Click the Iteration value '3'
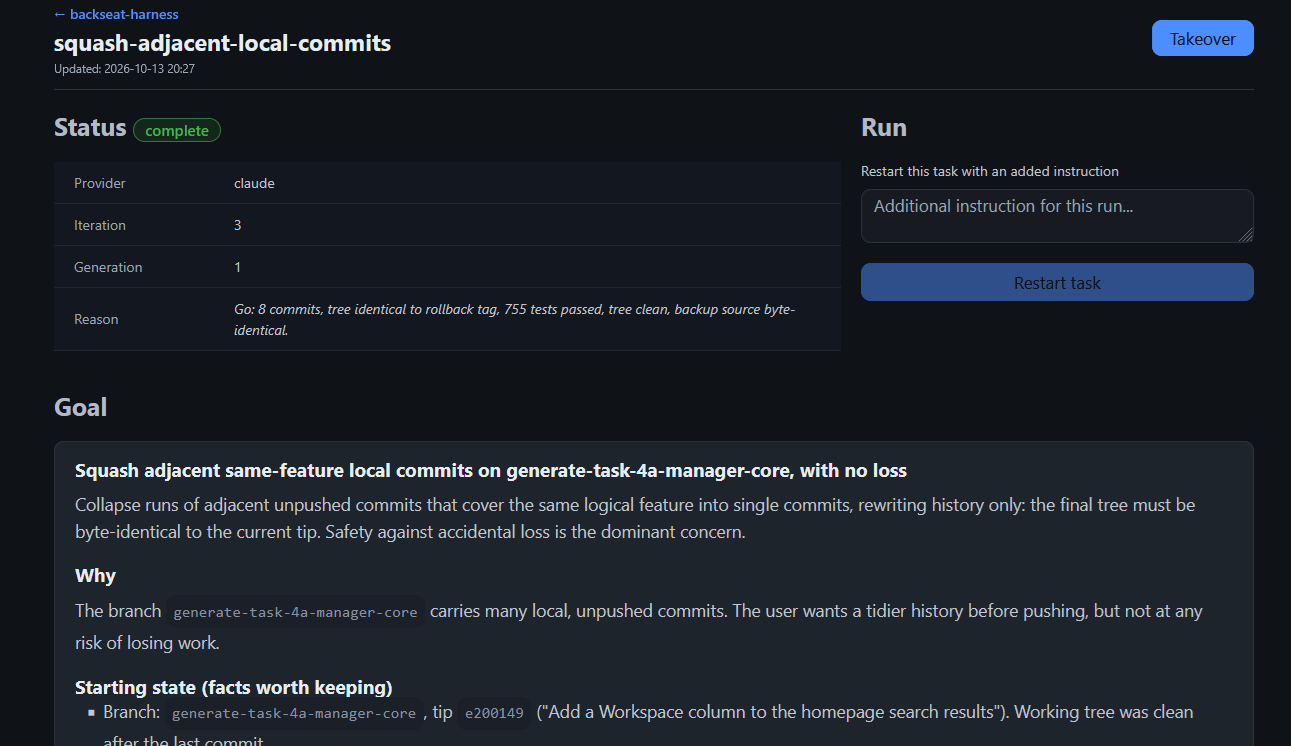1291x746 pixels. click(x=238, y=225)
